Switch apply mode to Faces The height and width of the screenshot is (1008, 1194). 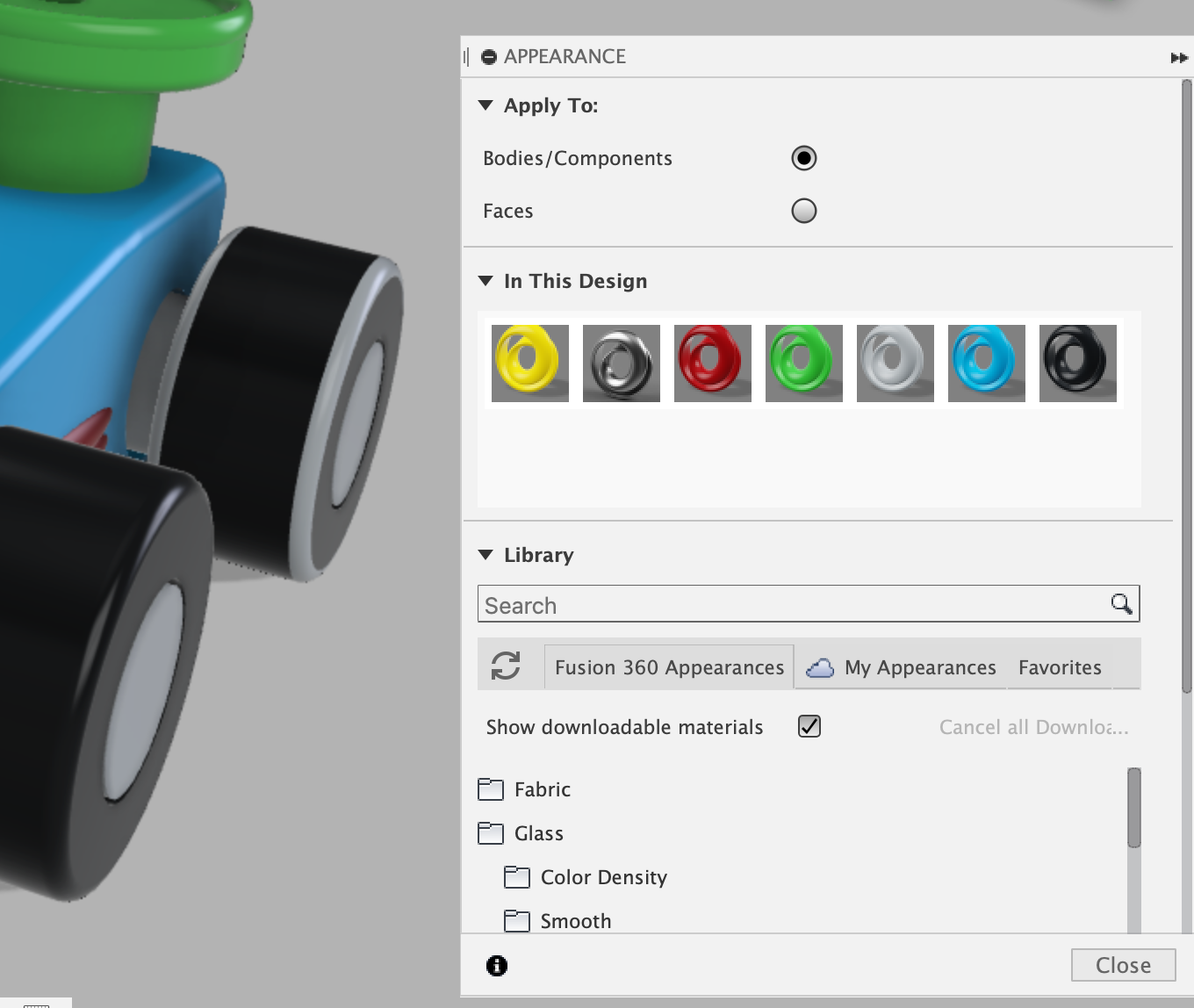804,211
